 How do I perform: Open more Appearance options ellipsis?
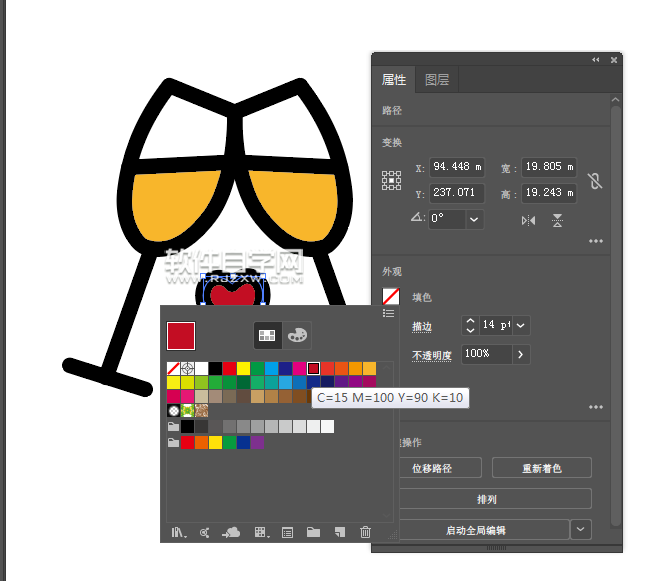[596, 407]
